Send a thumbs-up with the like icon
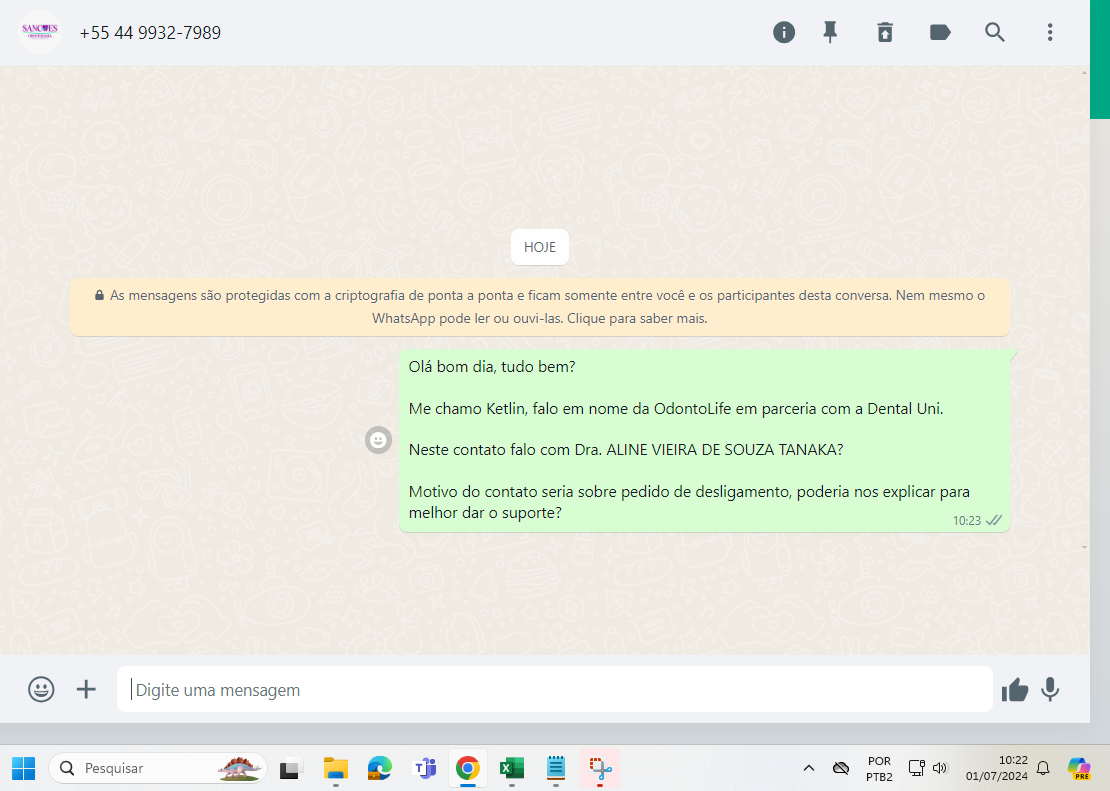Viewport: 1110px width, 791px height. (1014, 689)
